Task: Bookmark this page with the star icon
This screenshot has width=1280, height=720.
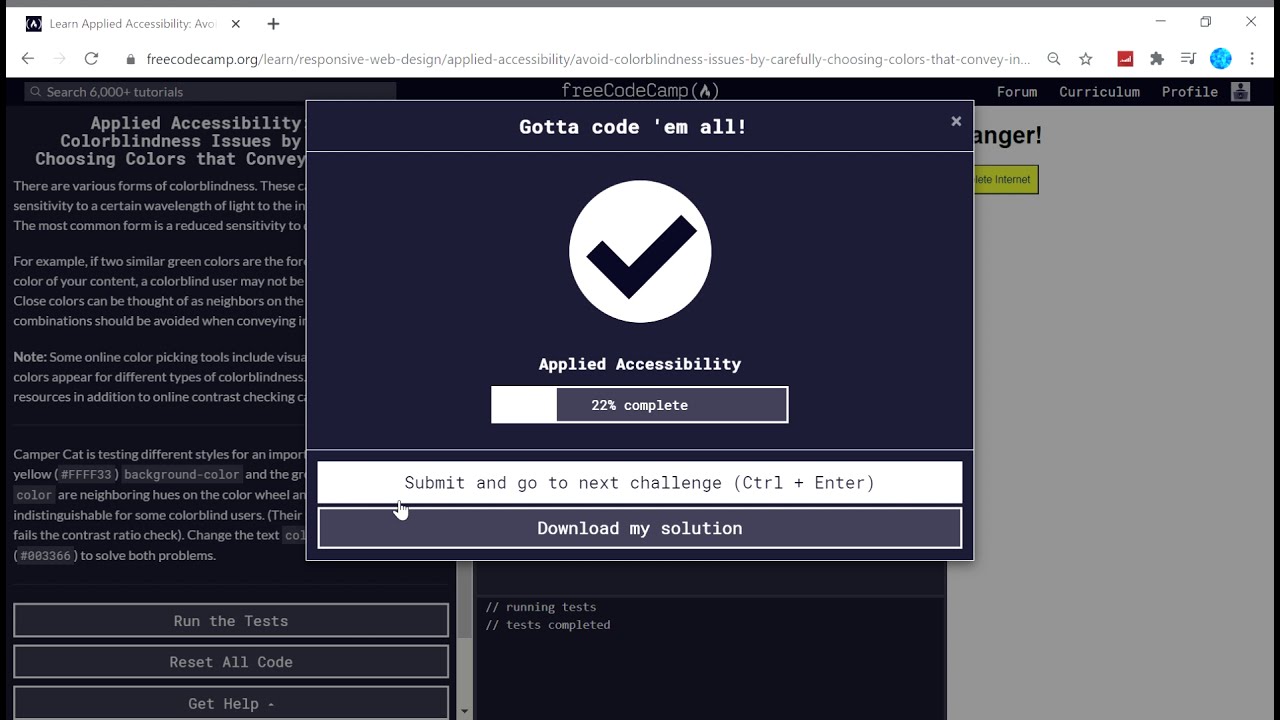Action: [1086, 59]
